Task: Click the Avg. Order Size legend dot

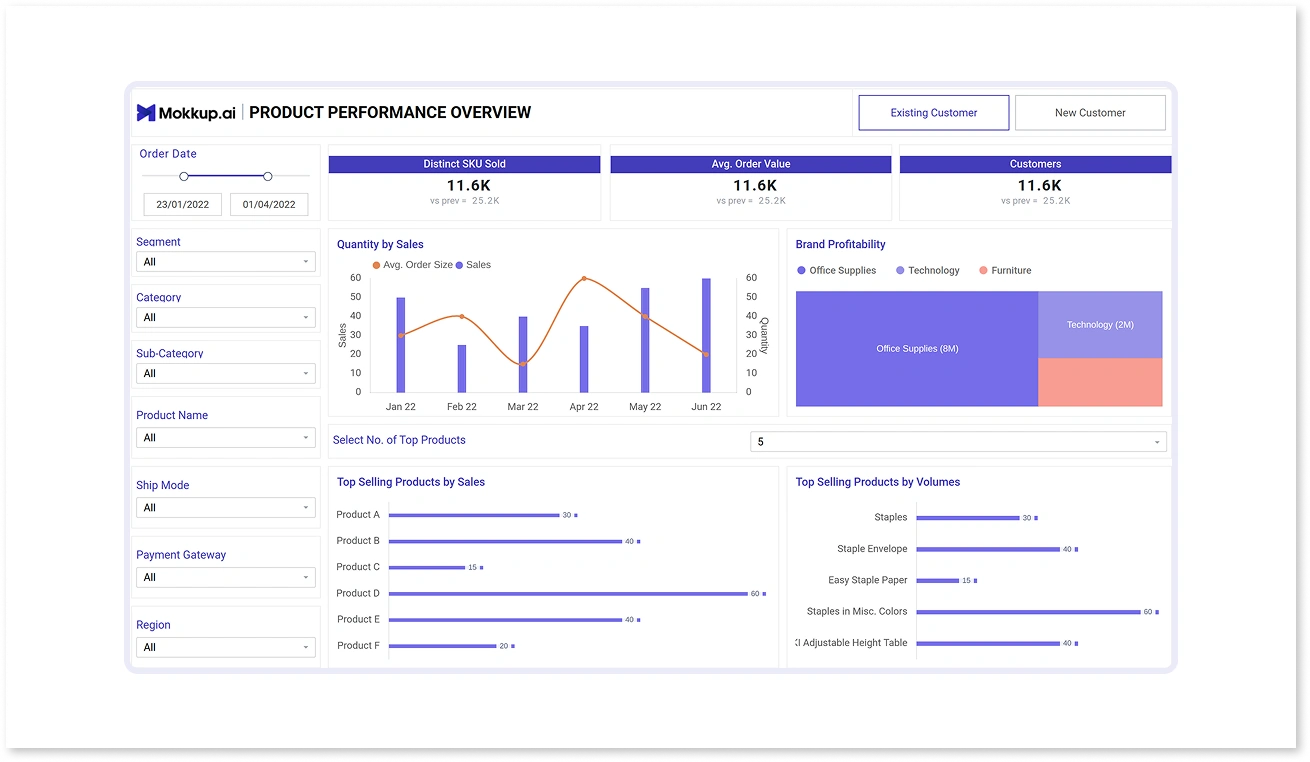Action: pos(376,266)
